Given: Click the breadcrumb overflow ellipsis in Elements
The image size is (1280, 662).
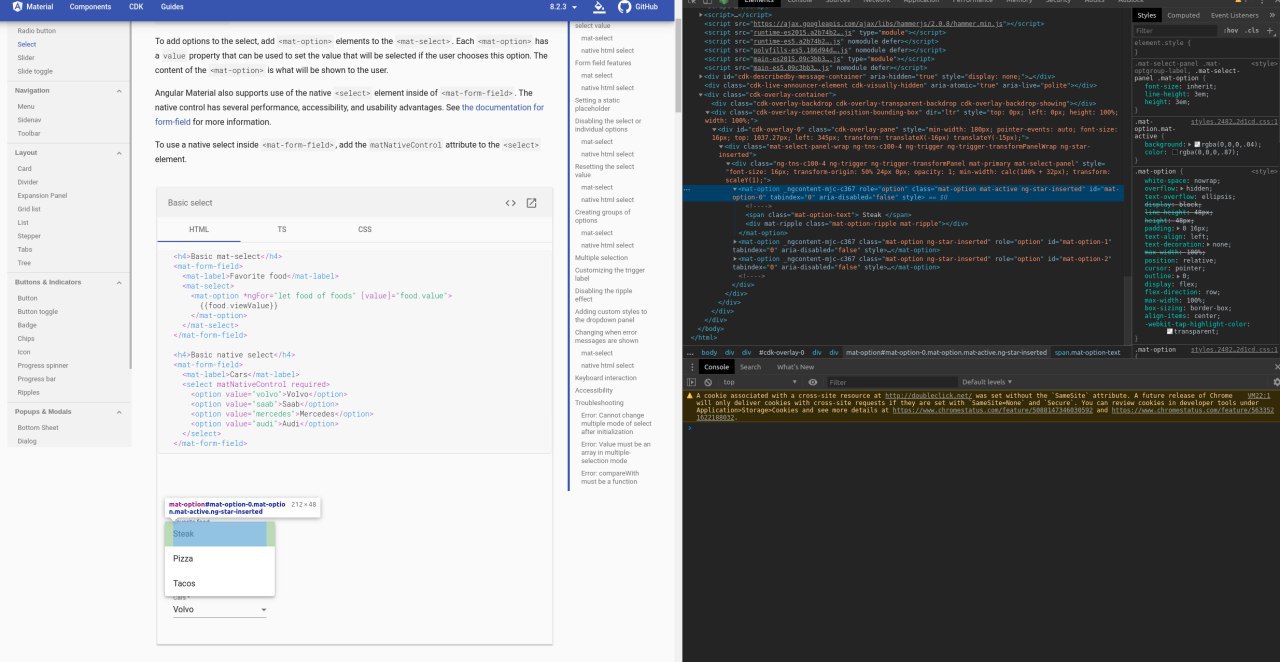Looking at the screenshot, I should (x=690, y=352).
